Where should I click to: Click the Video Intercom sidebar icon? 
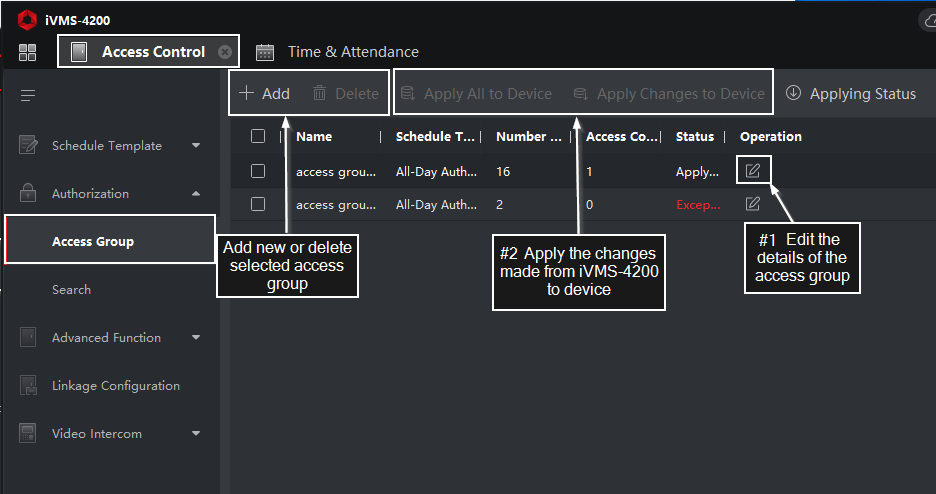tap(28, 433)
